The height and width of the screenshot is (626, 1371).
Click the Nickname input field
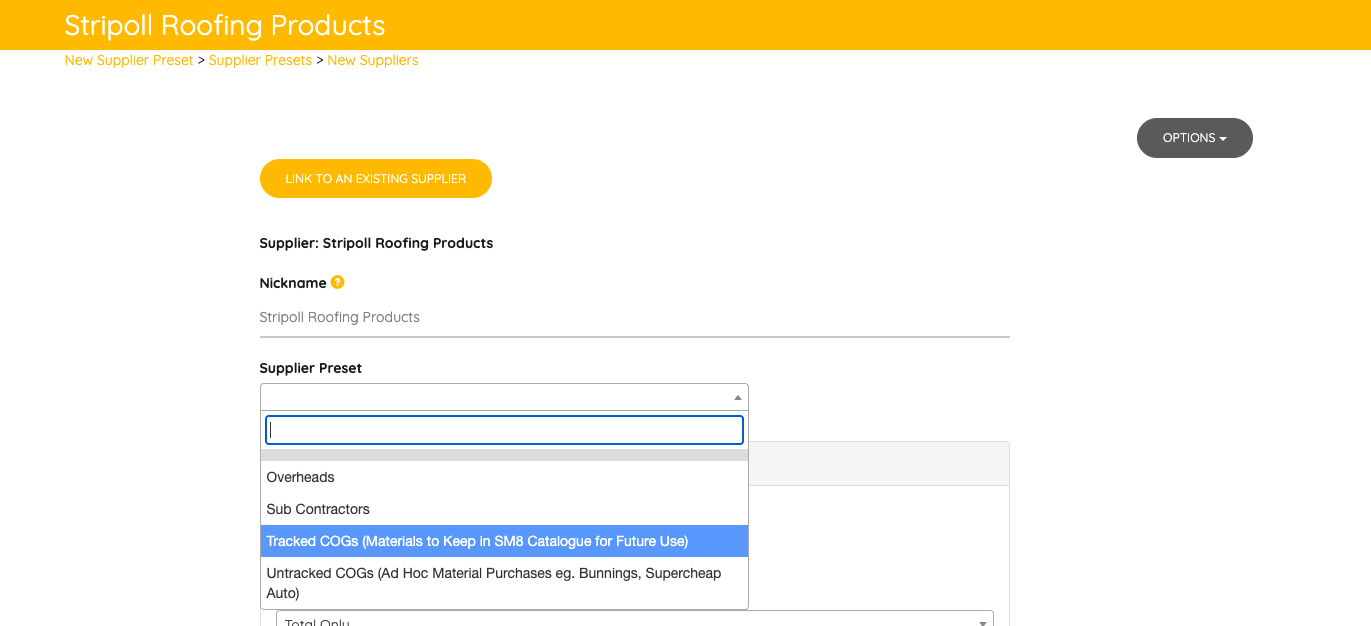634,318
